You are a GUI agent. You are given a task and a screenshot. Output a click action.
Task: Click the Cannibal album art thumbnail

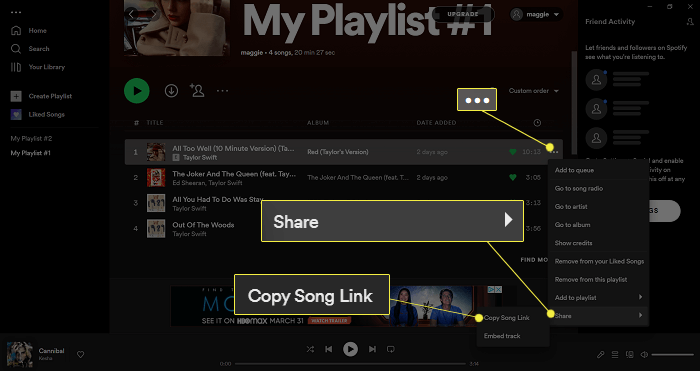tap(20, 354)
